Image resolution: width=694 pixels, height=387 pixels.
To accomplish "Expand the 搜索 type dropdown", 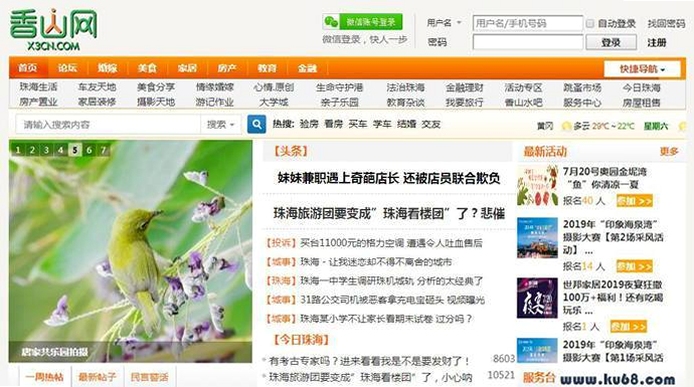I will (x=220, y=125).
